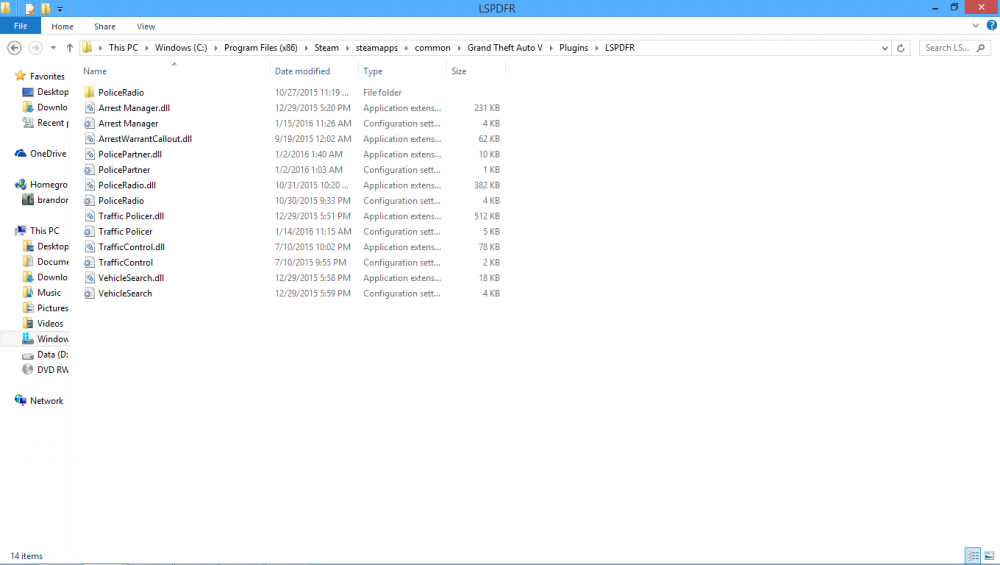Open dropdown arrow after Plugins breadcrumb
The width and height of the screenshot is (1000, 565).
597,48
